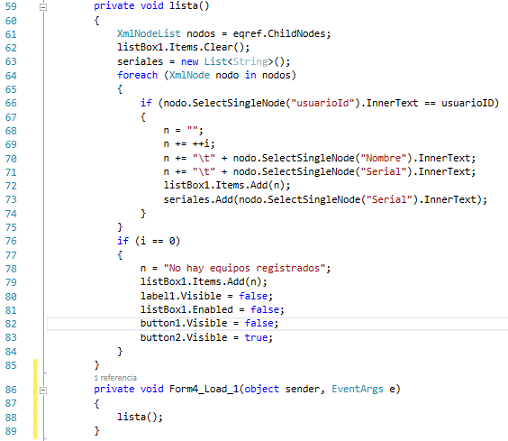Click the "Nombre" string on line 70
Image resolution: width=508 pixels, height=441 pixels.
[384, 158]
